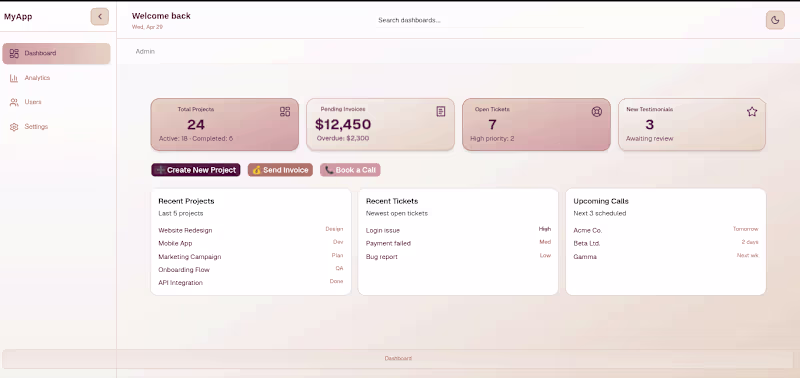
Task: Toggle dark mode with moon icon
Action: [x=775, y=20]
